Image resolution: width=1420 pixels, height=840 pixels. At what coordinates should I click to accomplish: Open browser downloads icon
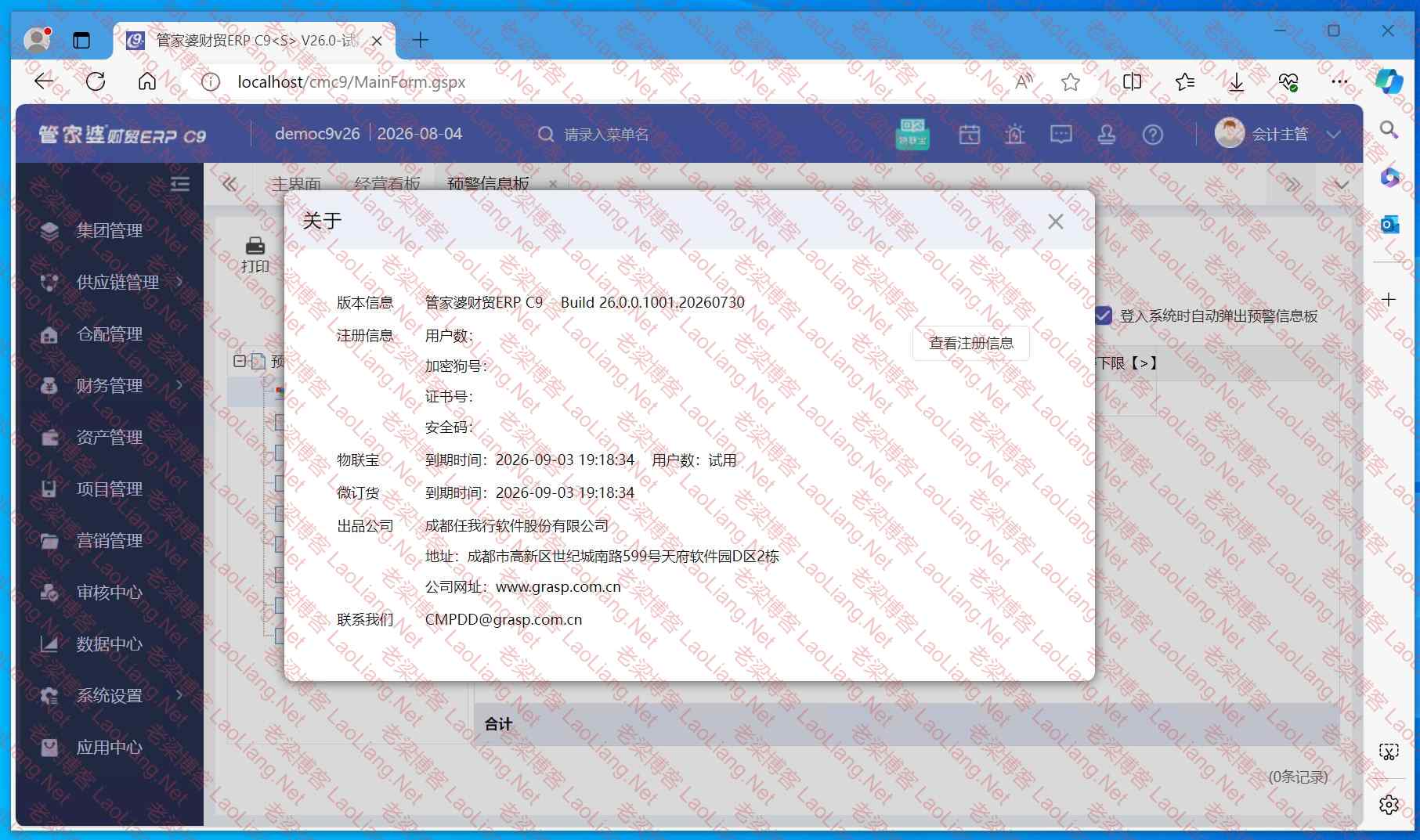[1236, 81]
